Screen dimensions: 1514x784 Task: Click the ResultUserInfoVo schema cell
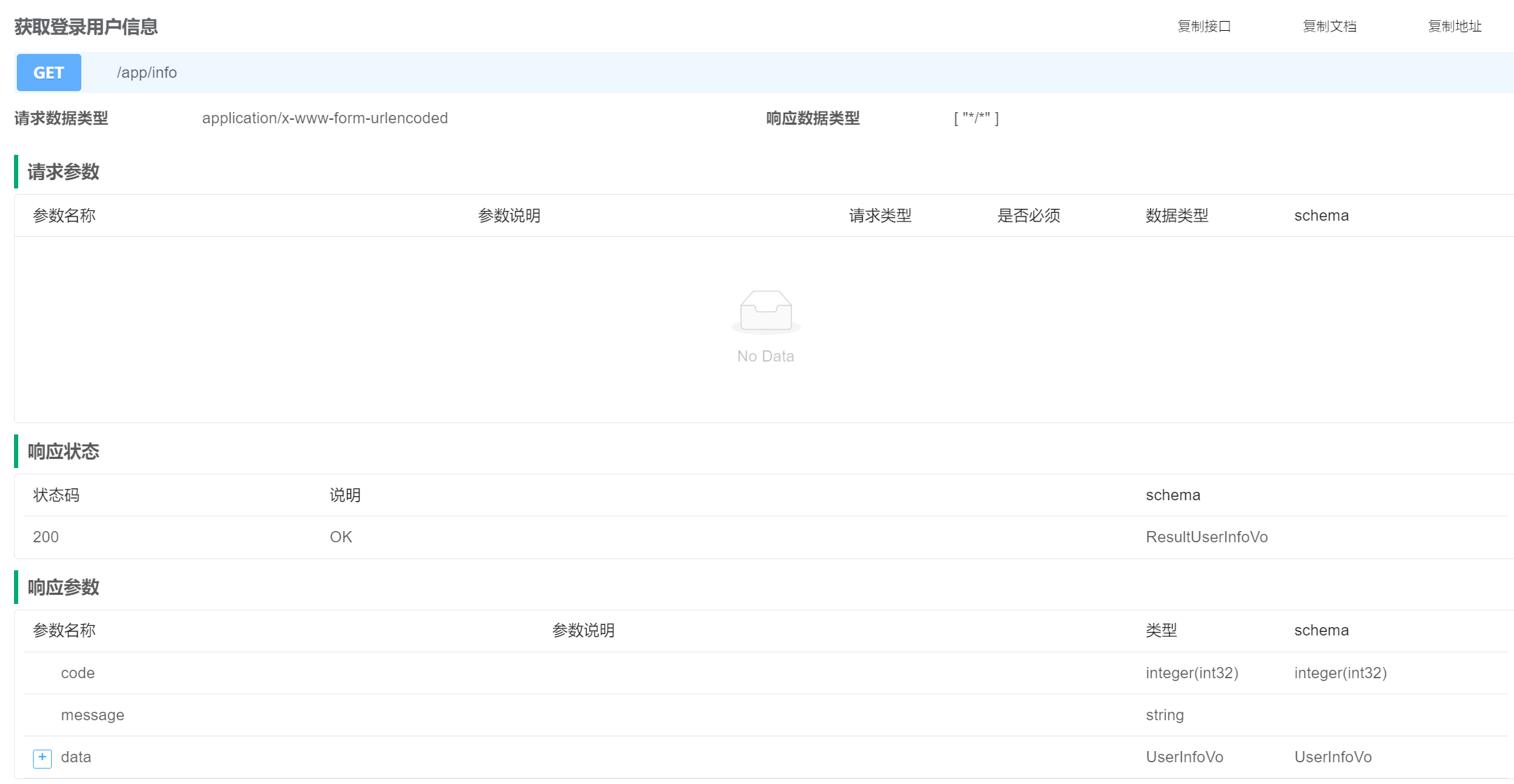pyautogui.click(x=1207, y=537)
